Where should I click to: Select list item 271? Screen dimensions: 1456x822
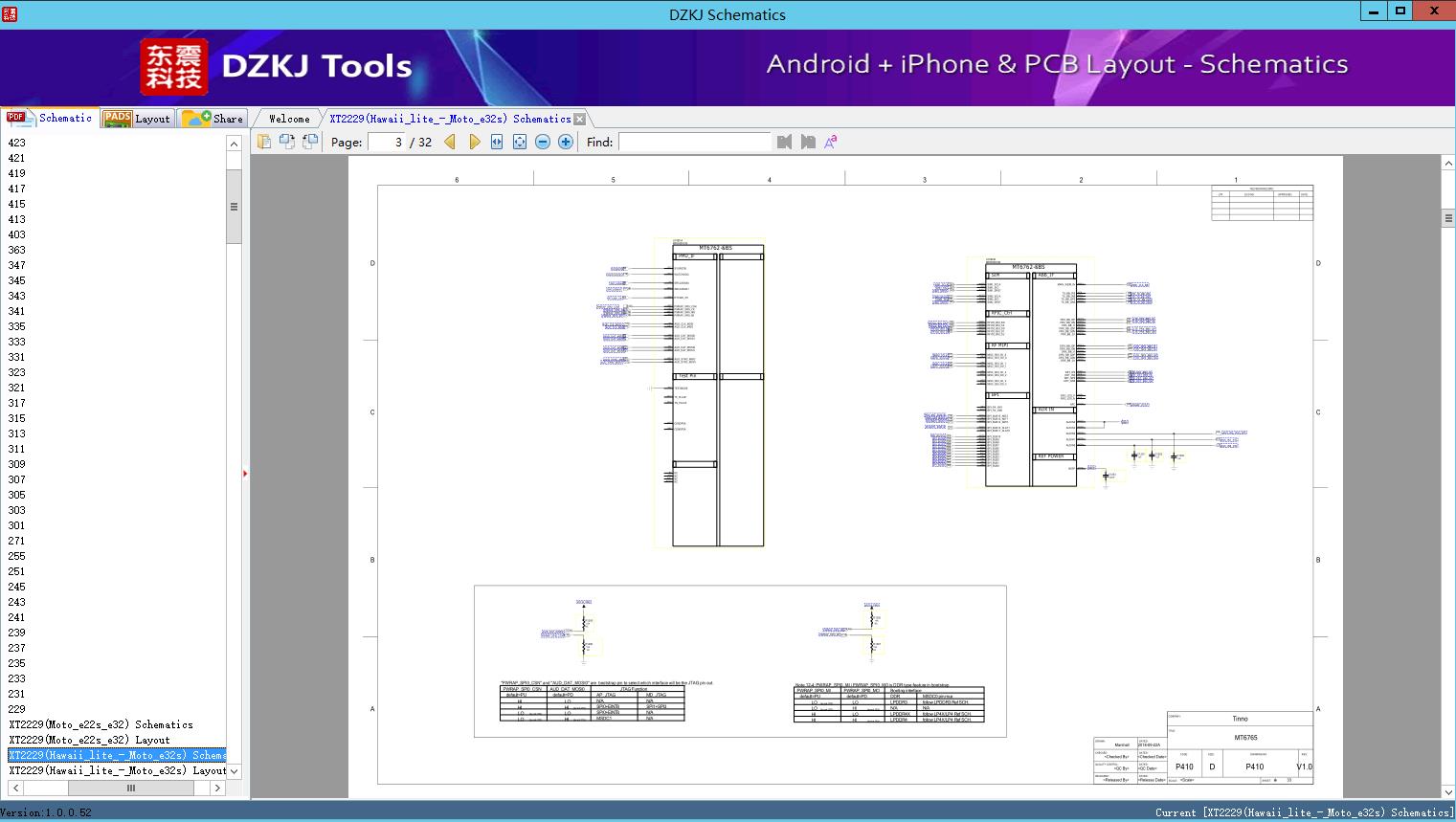point(17,541)
